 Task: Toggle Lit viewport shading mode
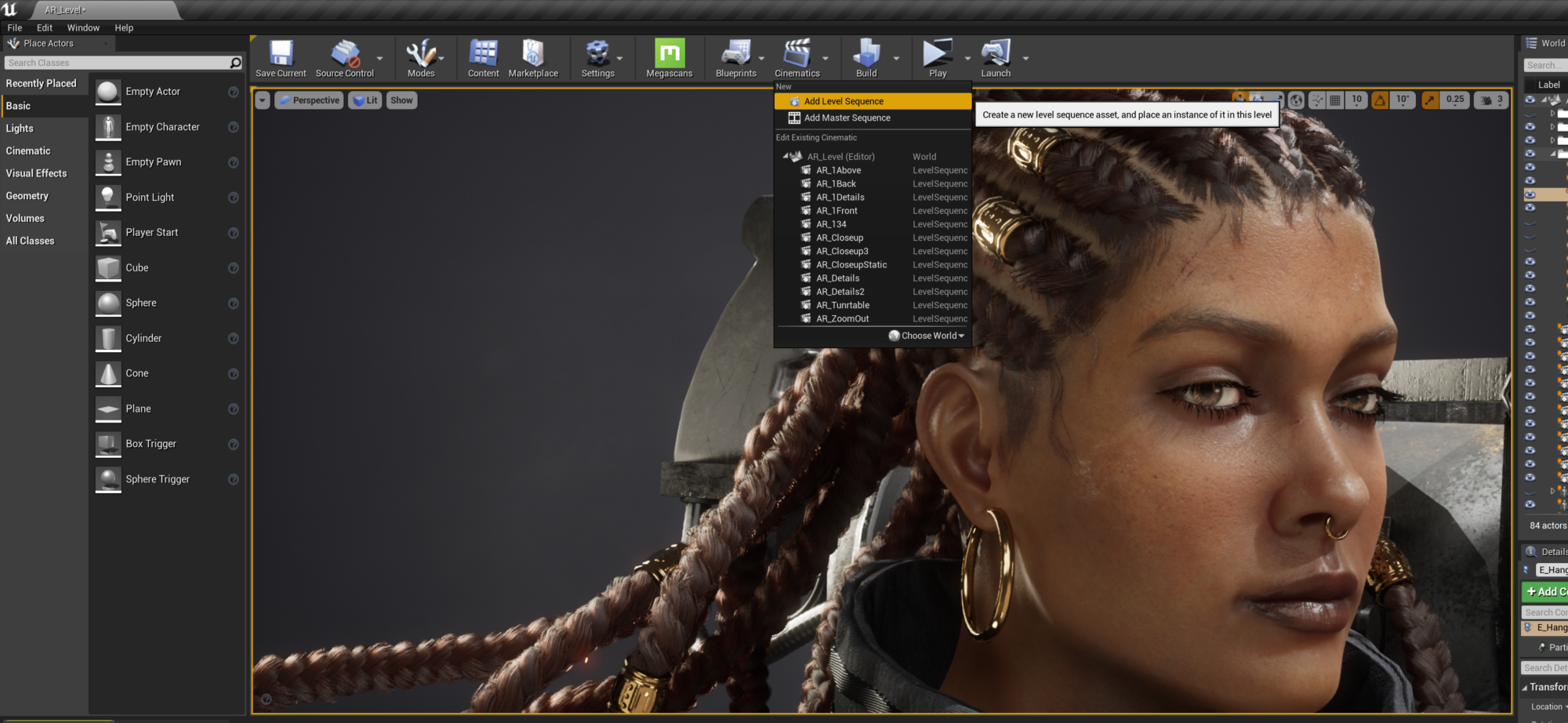click(365, 100)
